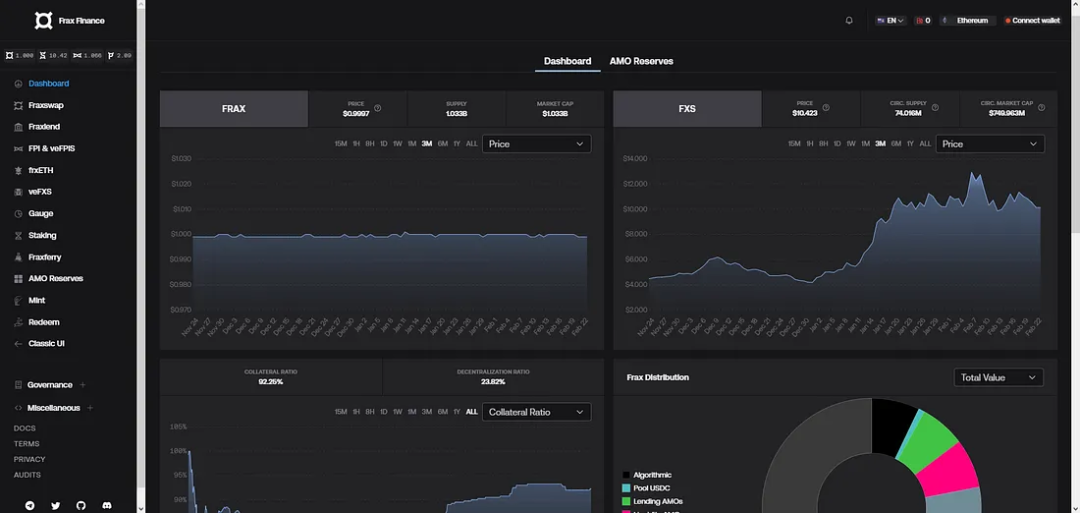
Task: Select 15M range on FXS chart
Action: 794,144
